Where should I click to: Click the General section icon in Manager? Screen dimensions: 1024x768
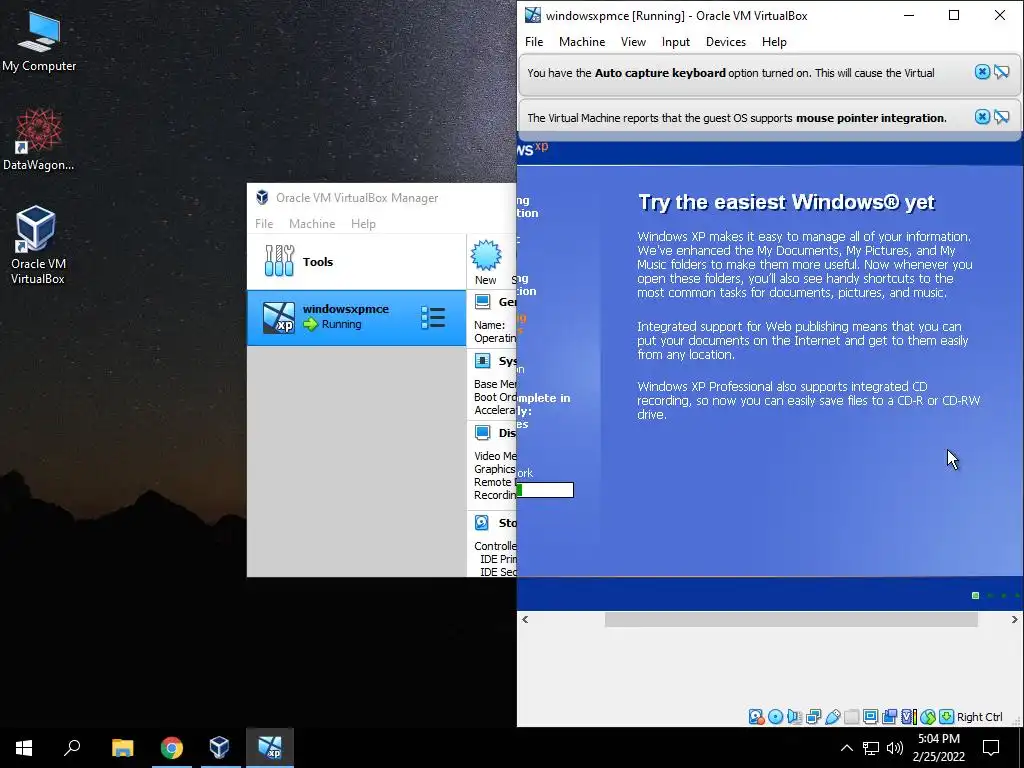pos(483,301)
